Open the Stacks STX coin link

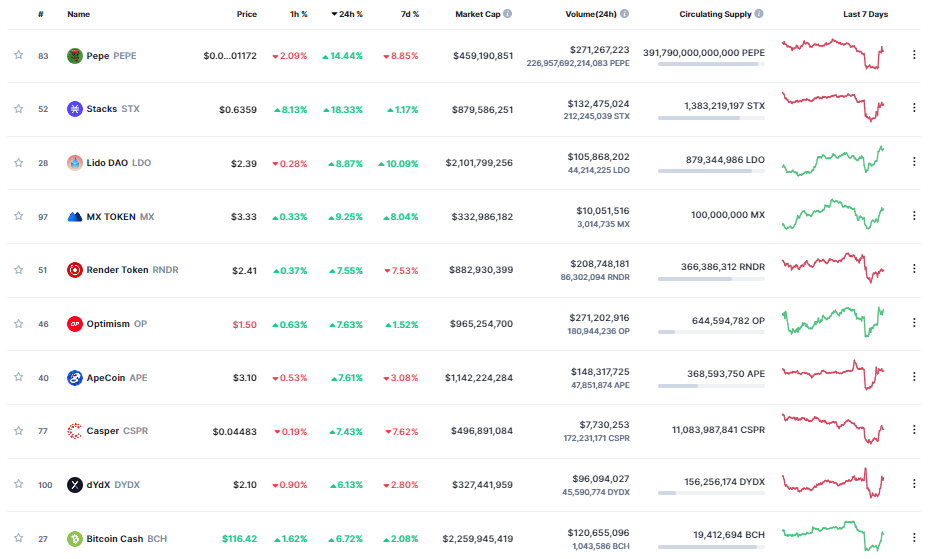click(x=113, y=109)
